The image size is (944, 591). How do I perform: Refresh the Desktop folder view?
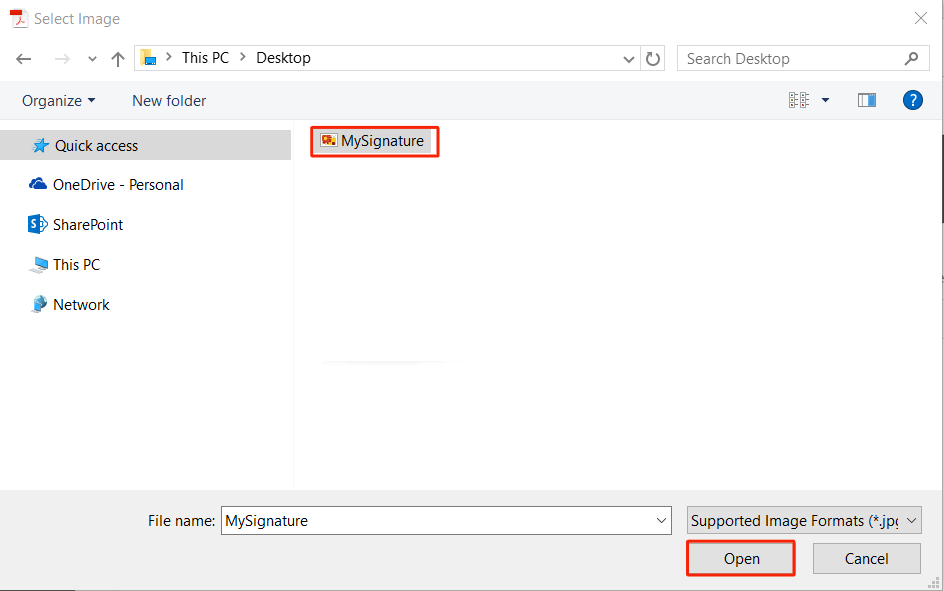click(x=653, y=59)
